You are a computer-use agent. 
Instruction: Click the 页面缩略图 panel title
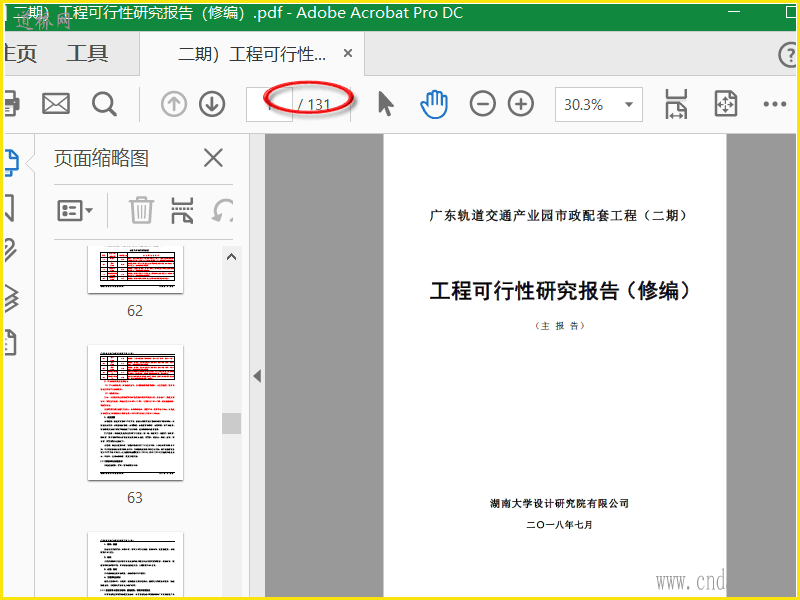point(101,158)
